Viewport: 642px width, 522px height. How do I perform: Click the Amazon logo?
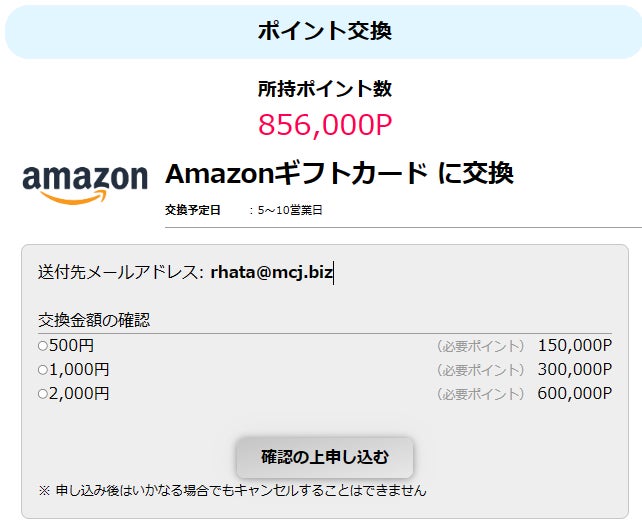(x=85, y=183)
